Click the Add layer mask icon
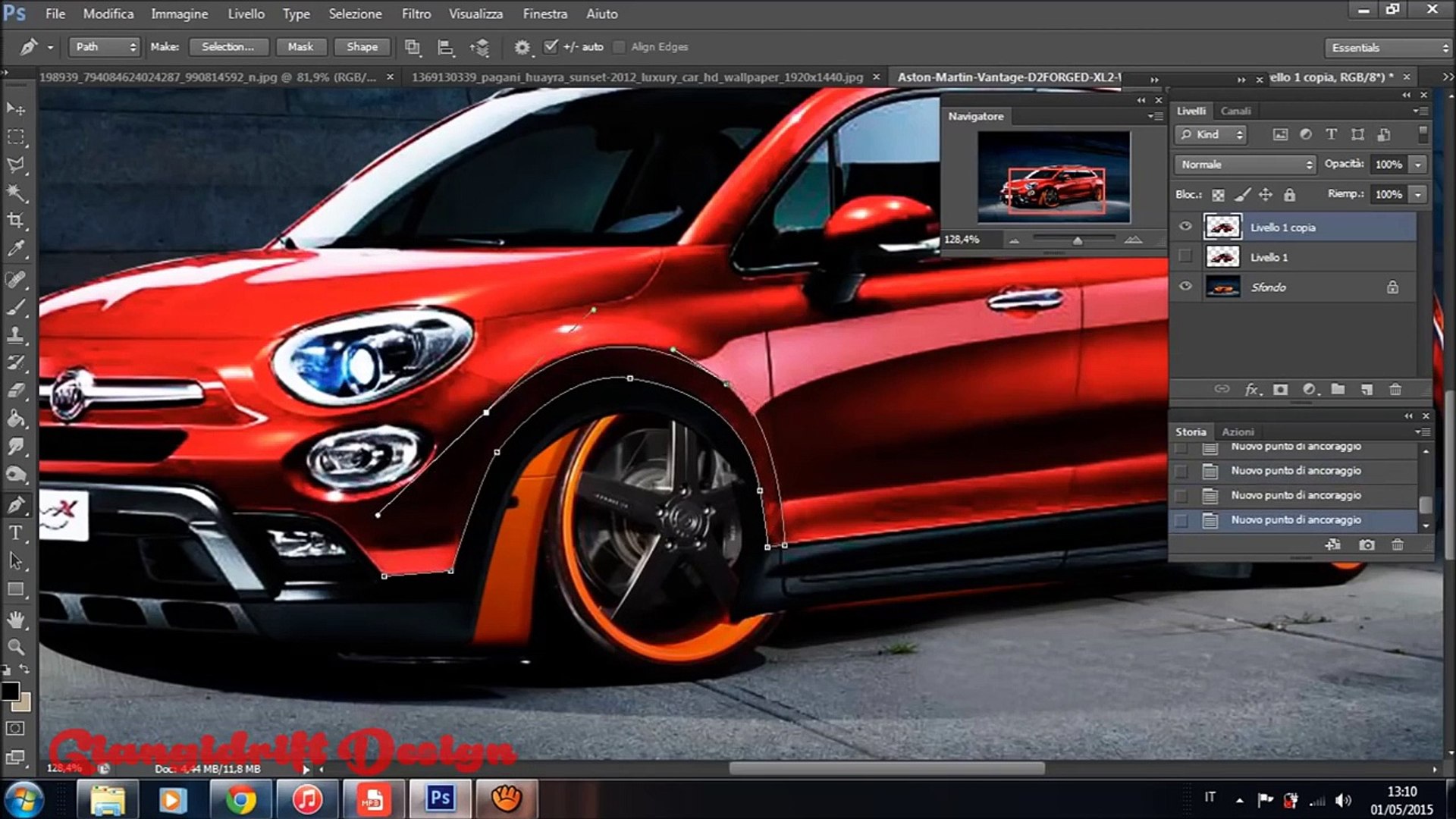1456x819 pixels. click(1280, 389)
